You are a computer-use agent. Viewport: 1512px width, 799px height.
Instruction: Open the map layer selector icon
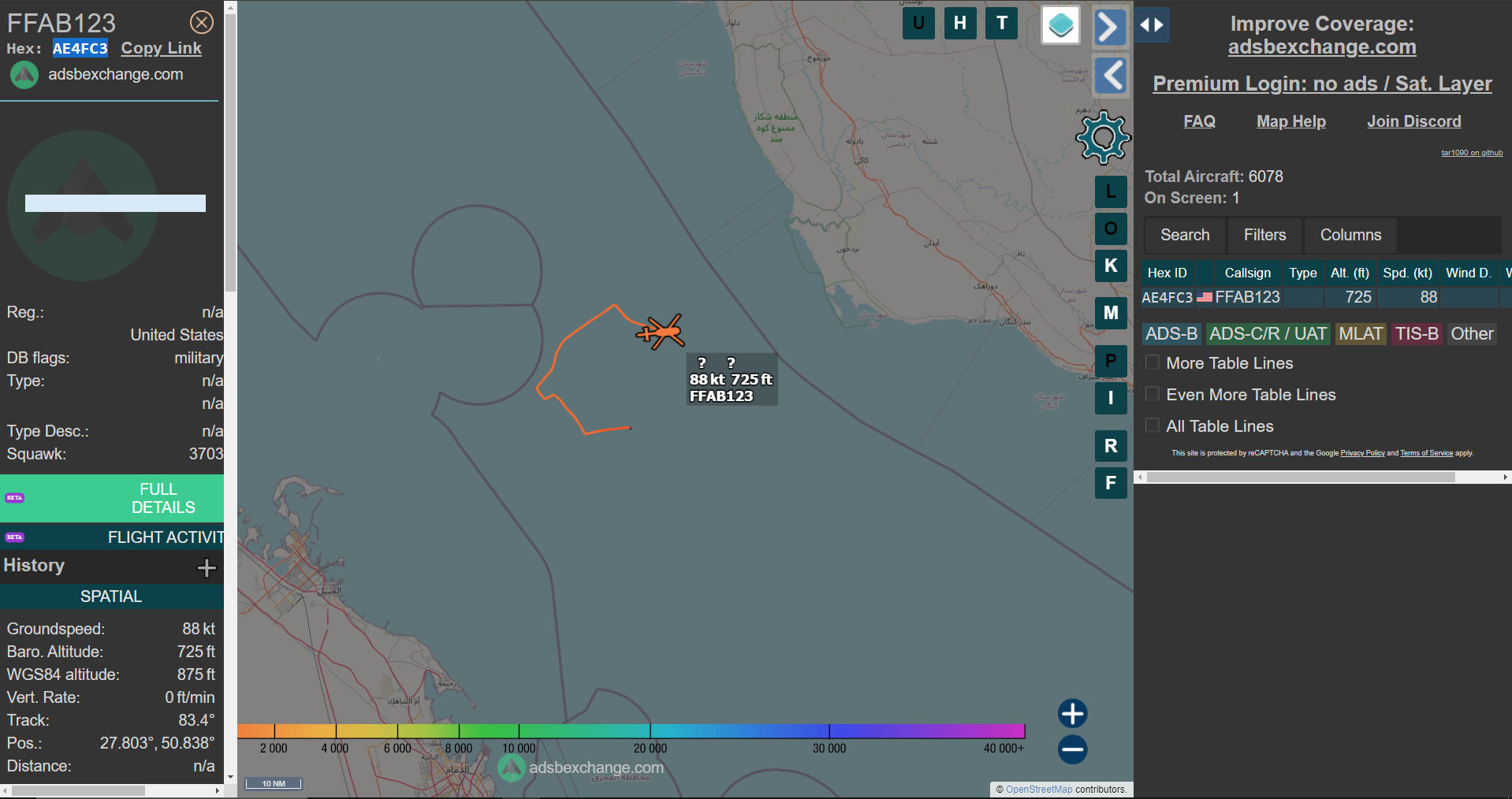[x=1060, y=25]
